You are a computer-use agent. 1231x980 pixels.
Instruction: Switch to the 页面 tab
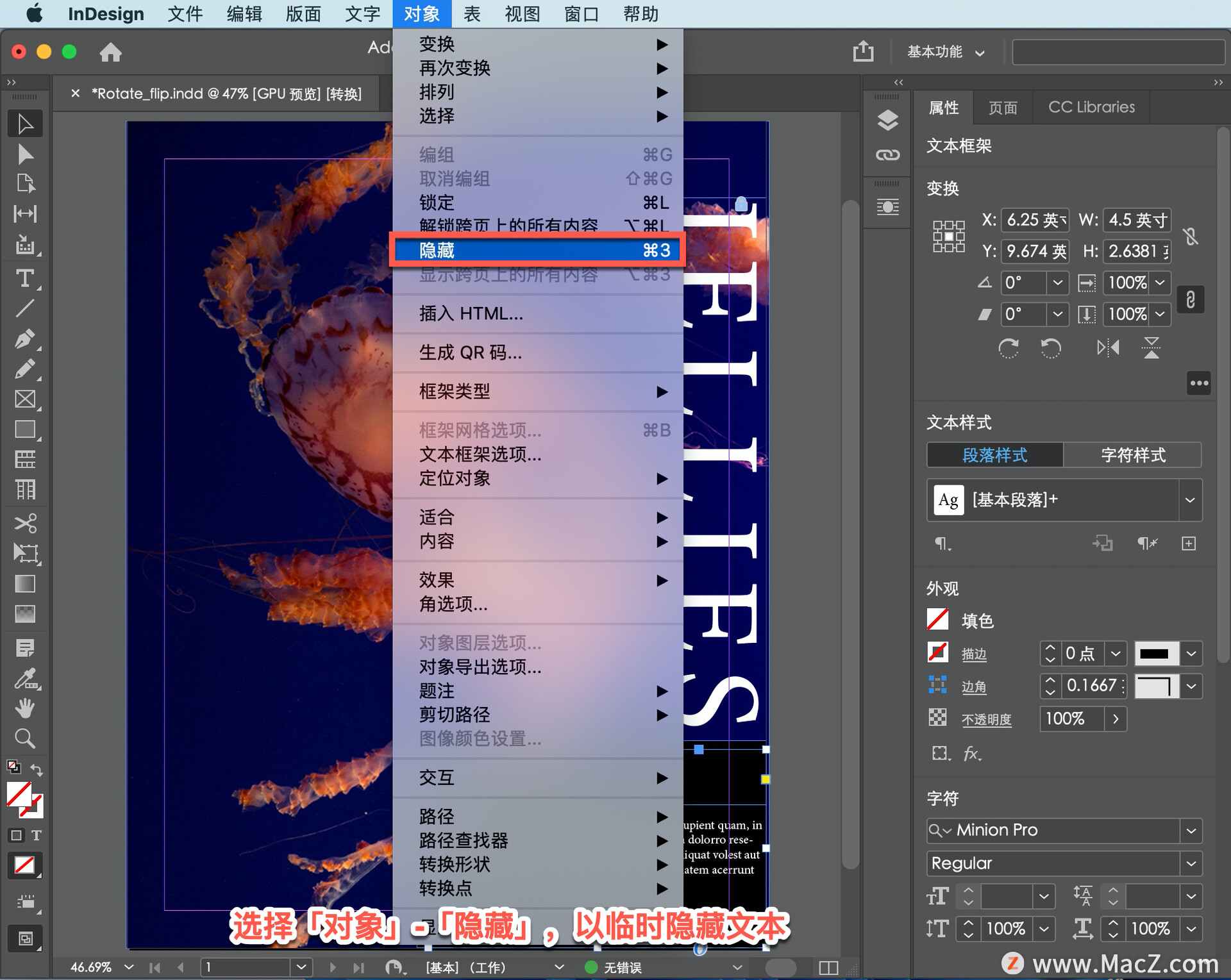coord(1003,107)
